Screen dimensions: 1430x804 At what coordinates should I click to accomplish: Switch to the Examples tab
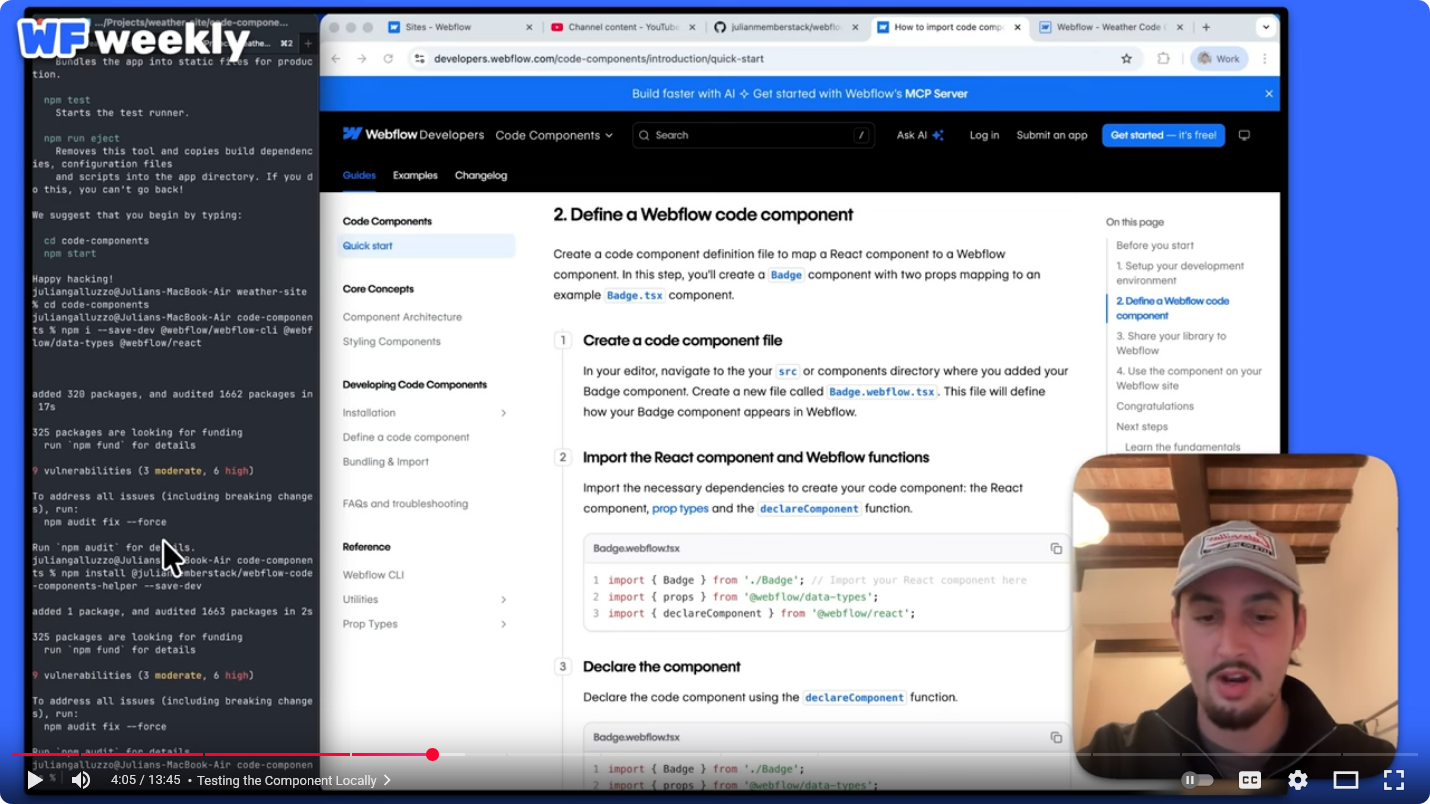(415, 175)
